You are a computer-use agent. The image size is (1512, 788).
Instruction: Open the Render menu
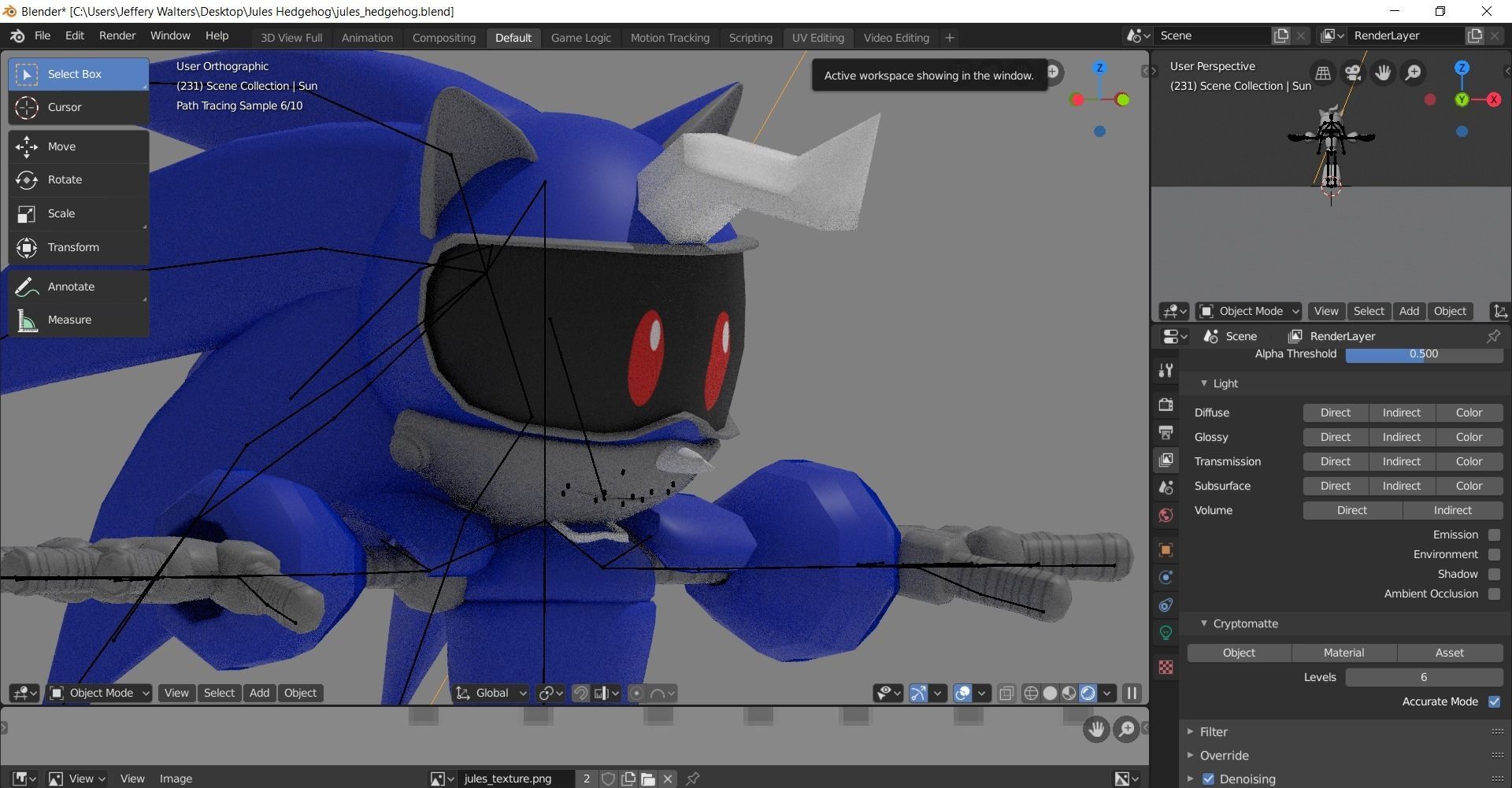click(117, 35)
